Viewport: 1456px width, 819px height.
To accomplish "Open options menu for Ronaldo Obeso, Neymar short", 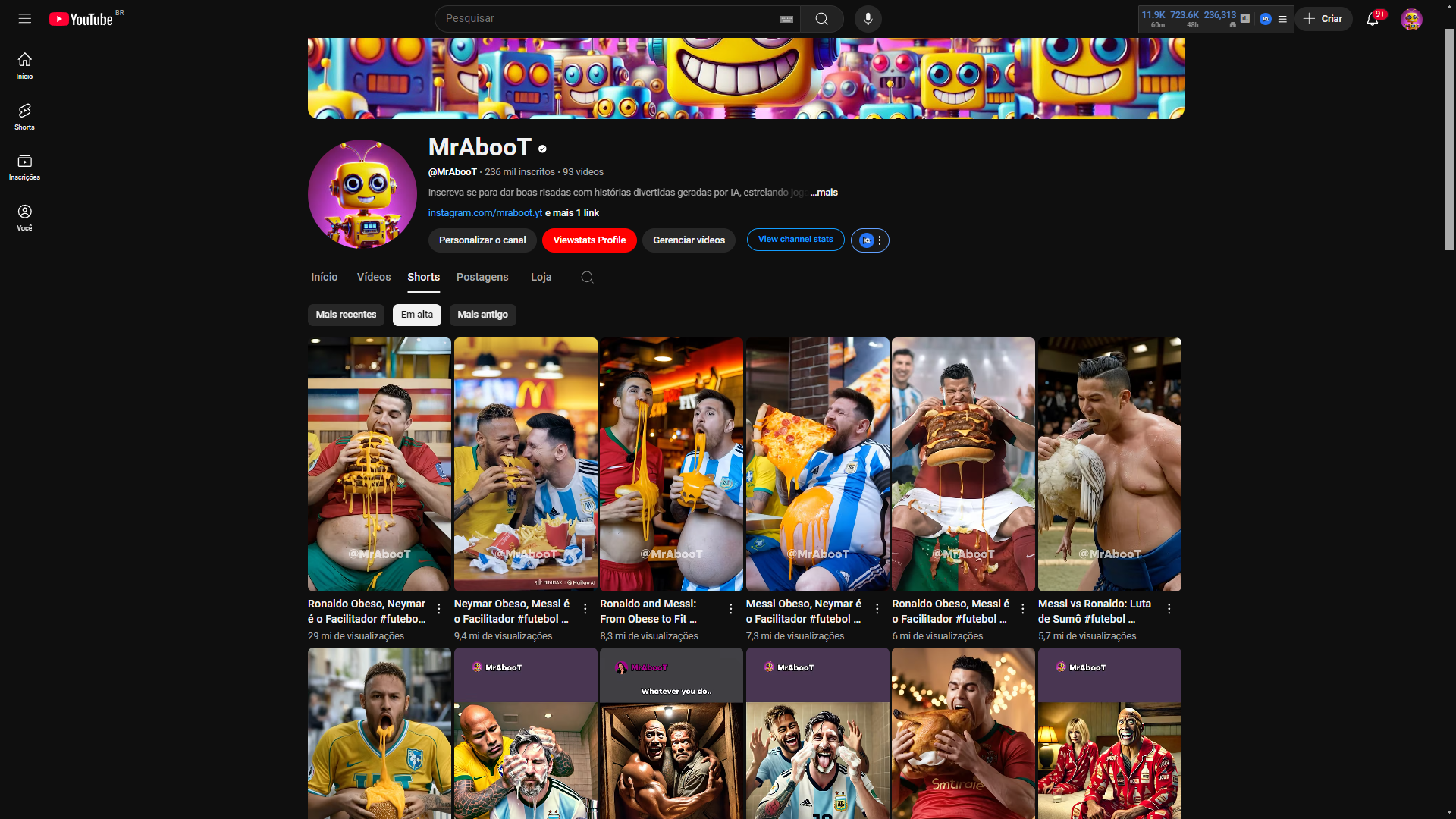I will click(439, 608).
